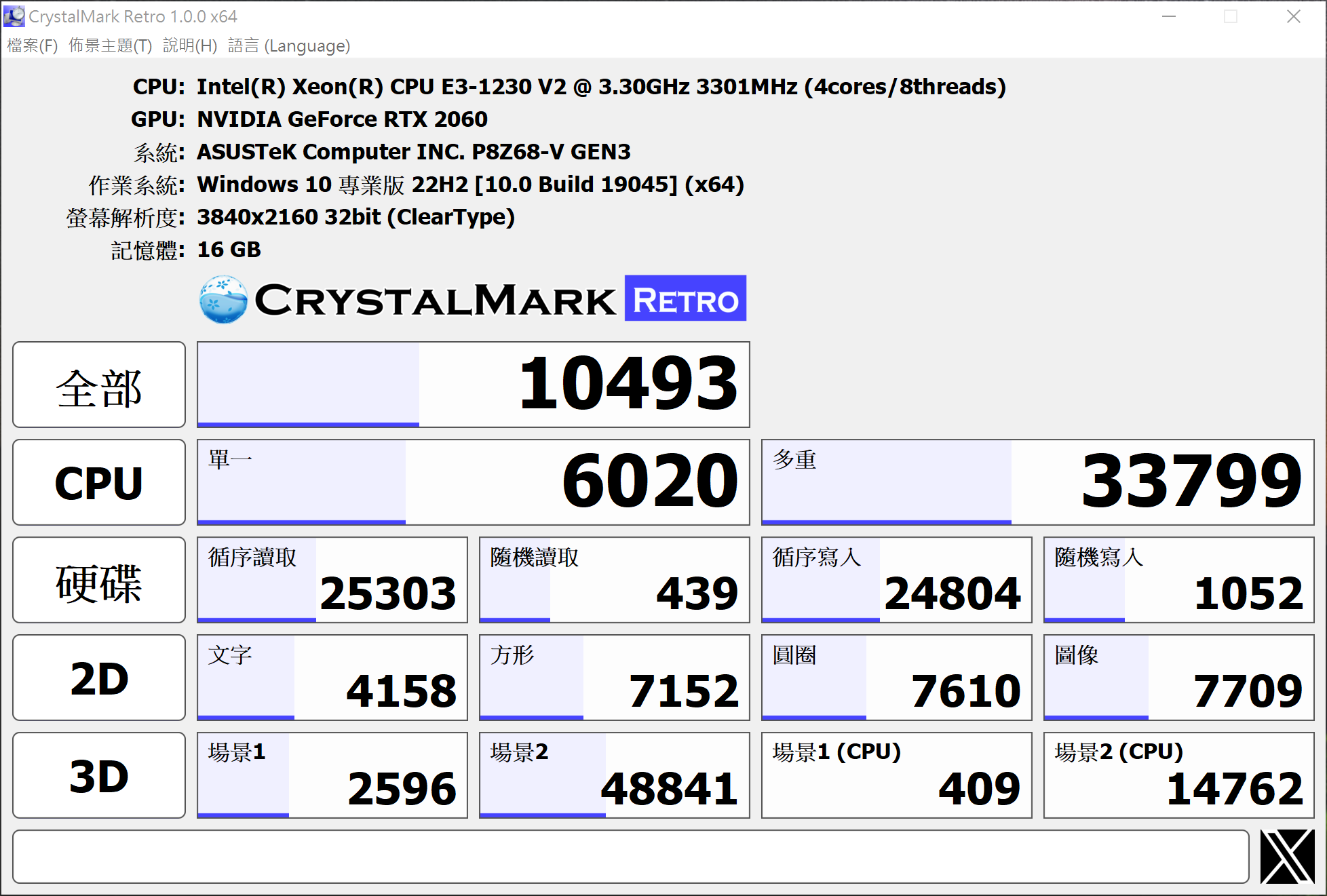Viewport: 1327px width, 896px height.
Task: Click the total score 10493 bar
Action: tap(473, 385)
